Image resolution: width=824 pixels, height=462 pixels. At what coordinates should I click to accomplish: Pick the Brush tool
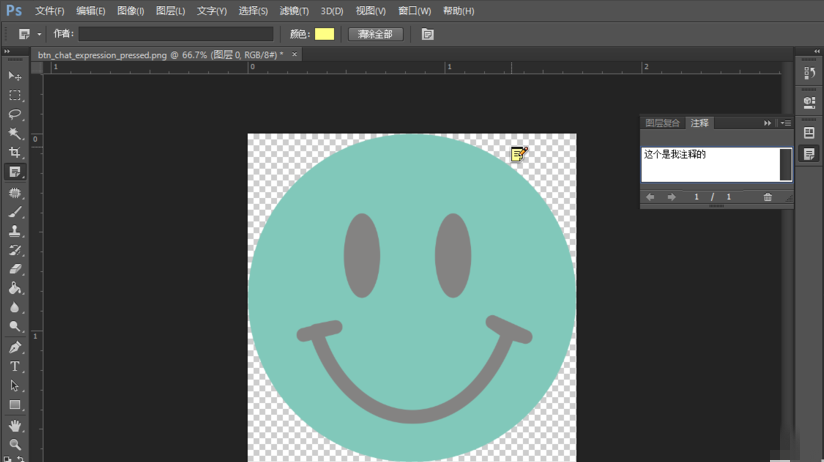click(x=15, y=212)
